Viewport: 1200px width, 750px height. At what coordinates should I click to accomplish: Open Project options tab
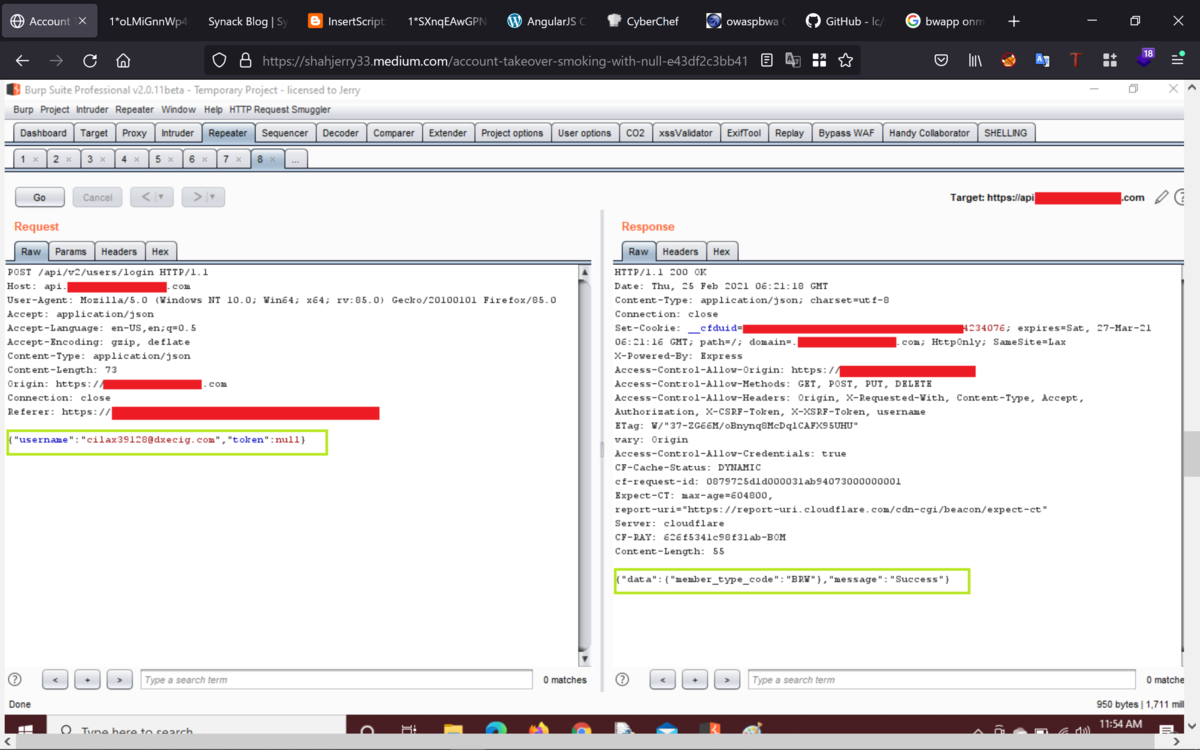(x=512, y=133)
